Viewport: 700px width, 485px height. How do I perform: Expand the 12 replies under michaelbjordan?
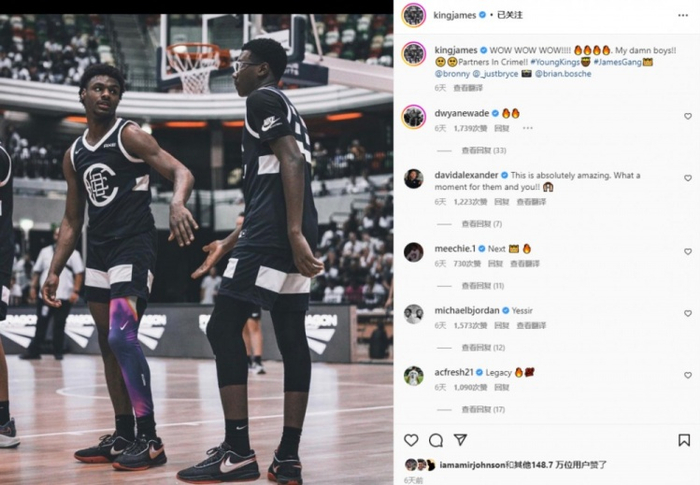tap(483, 347)
